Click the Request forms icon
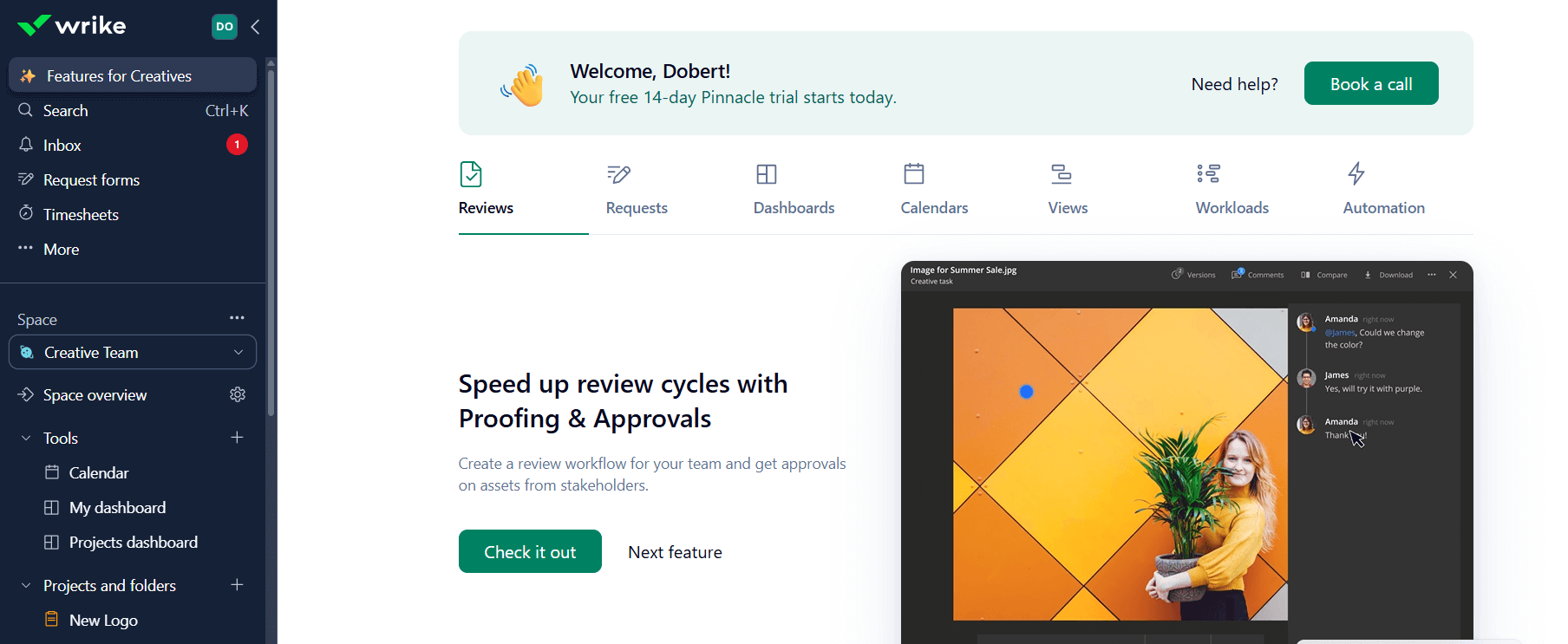1568x644 pixels. pos(26,179)
